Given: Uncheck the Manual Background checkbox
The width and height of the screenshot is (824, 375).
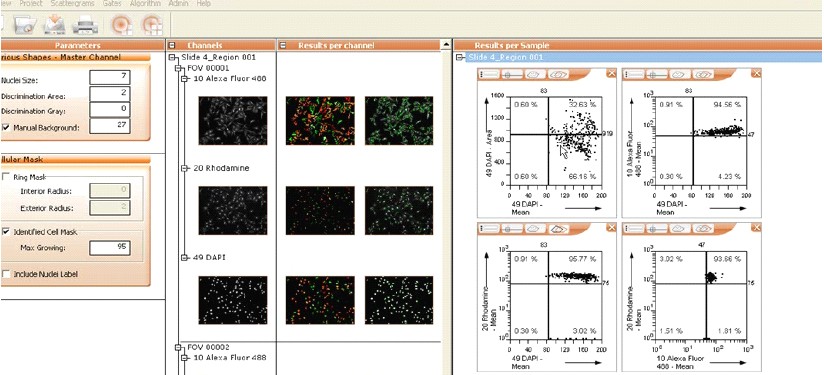Looking at the screenshot, I should click(x=6, y=127).
